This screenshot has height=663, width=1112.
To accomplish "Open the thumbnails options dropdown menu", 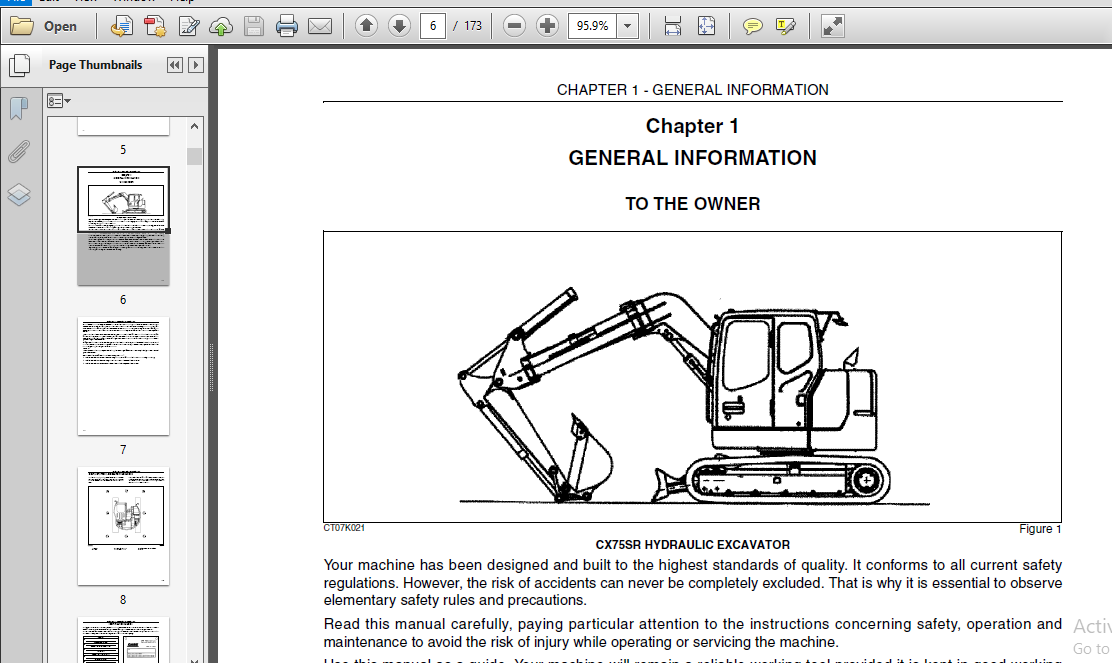I will click(59, 101).
